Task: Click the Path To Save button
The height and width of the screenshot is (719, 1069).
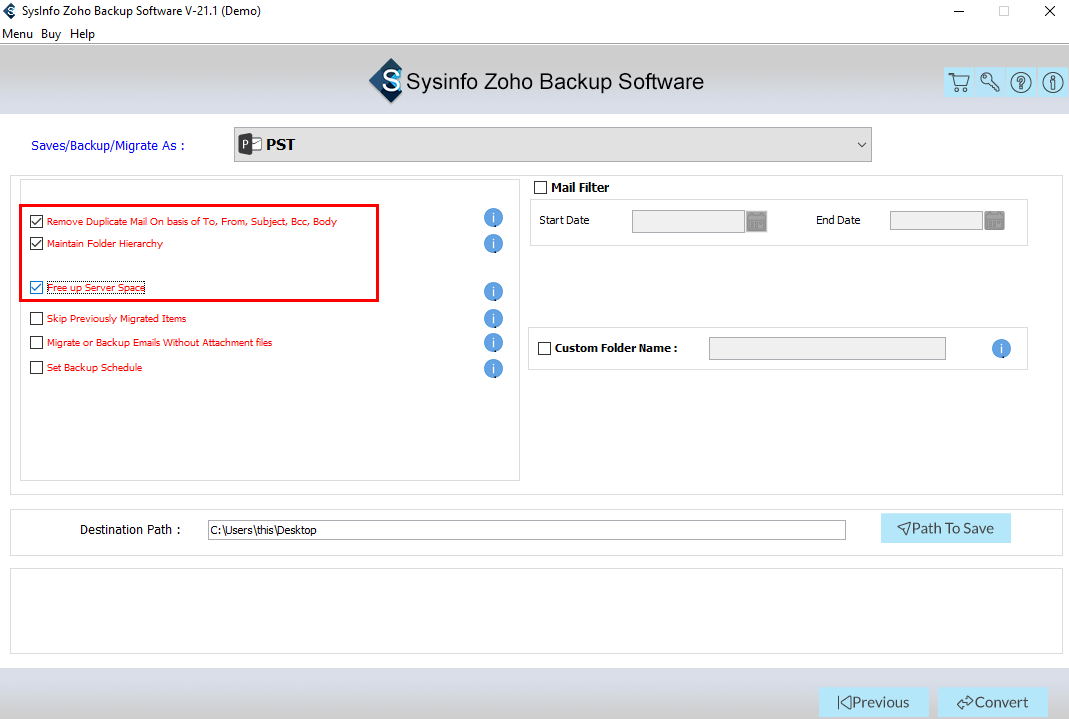Action: 946,528
